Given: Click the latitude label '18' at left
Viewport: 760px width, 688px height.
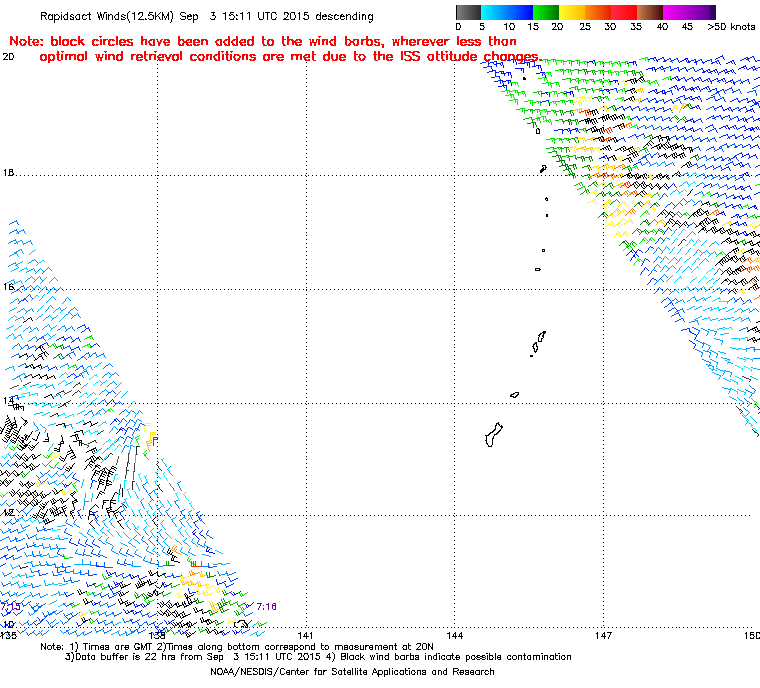Looking at the screenshot, I should click(x=8, y=173).
